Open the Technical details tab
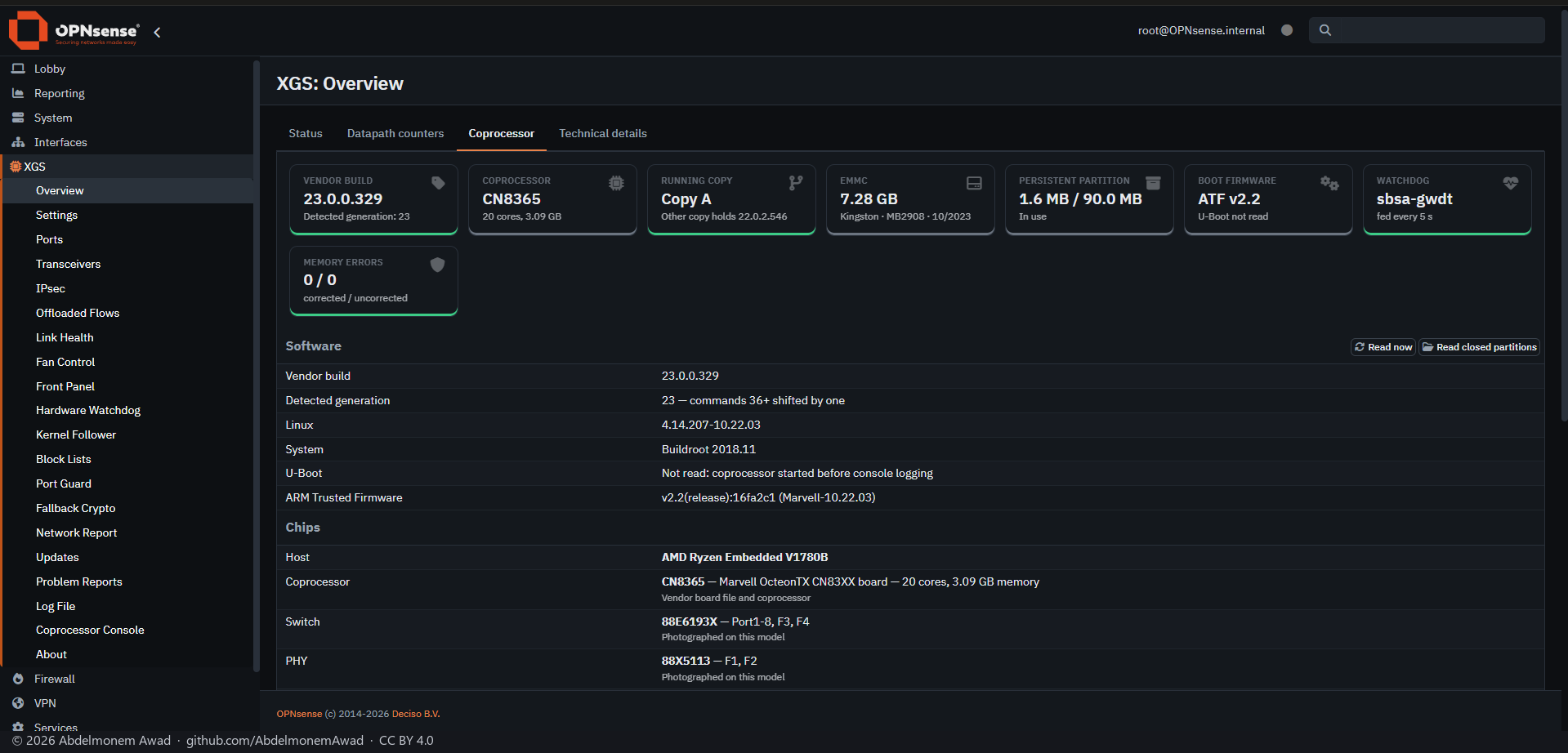Image resolution: width=1568 pixels, height=753 pixels. [x=603, y=133]
